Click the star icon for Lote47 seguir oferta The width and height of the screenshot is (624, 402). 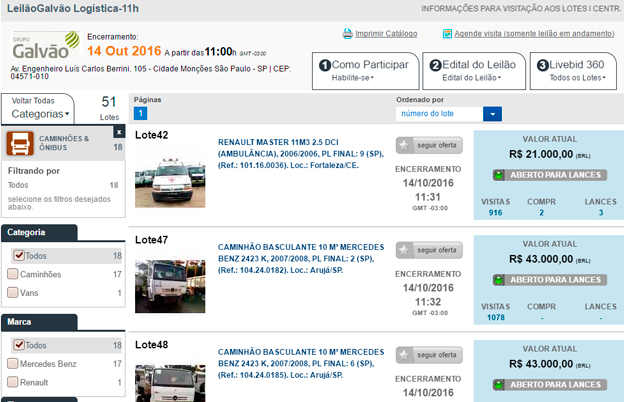[404, 249]
